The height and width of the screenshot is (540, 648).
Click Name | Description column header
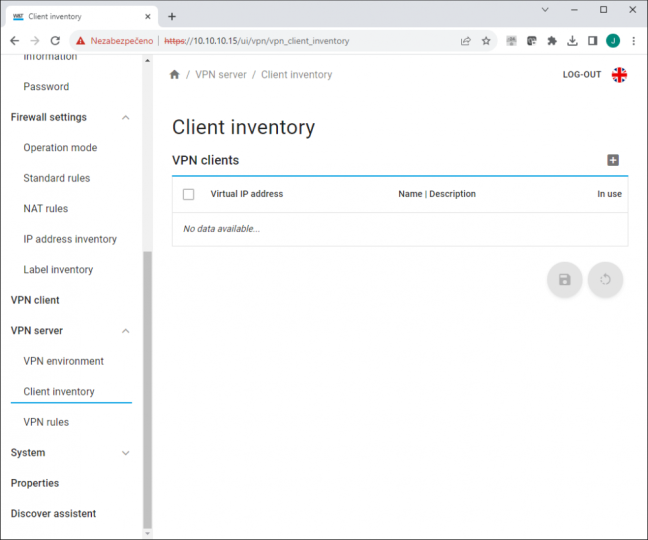(x=437, y=194)
